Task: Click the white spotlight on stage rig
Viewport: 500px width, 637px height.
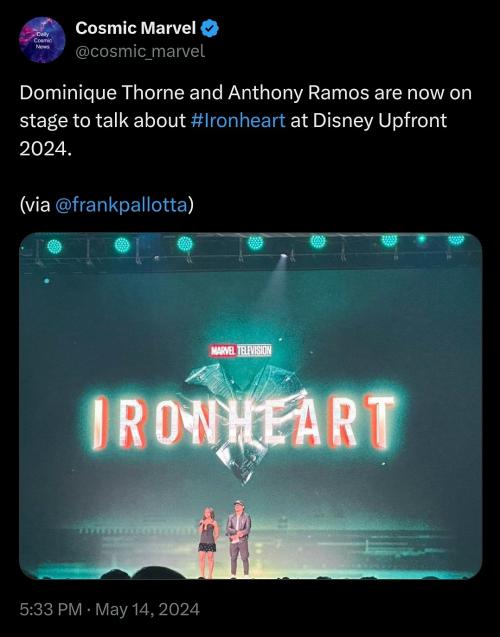Action: point(283,256)
